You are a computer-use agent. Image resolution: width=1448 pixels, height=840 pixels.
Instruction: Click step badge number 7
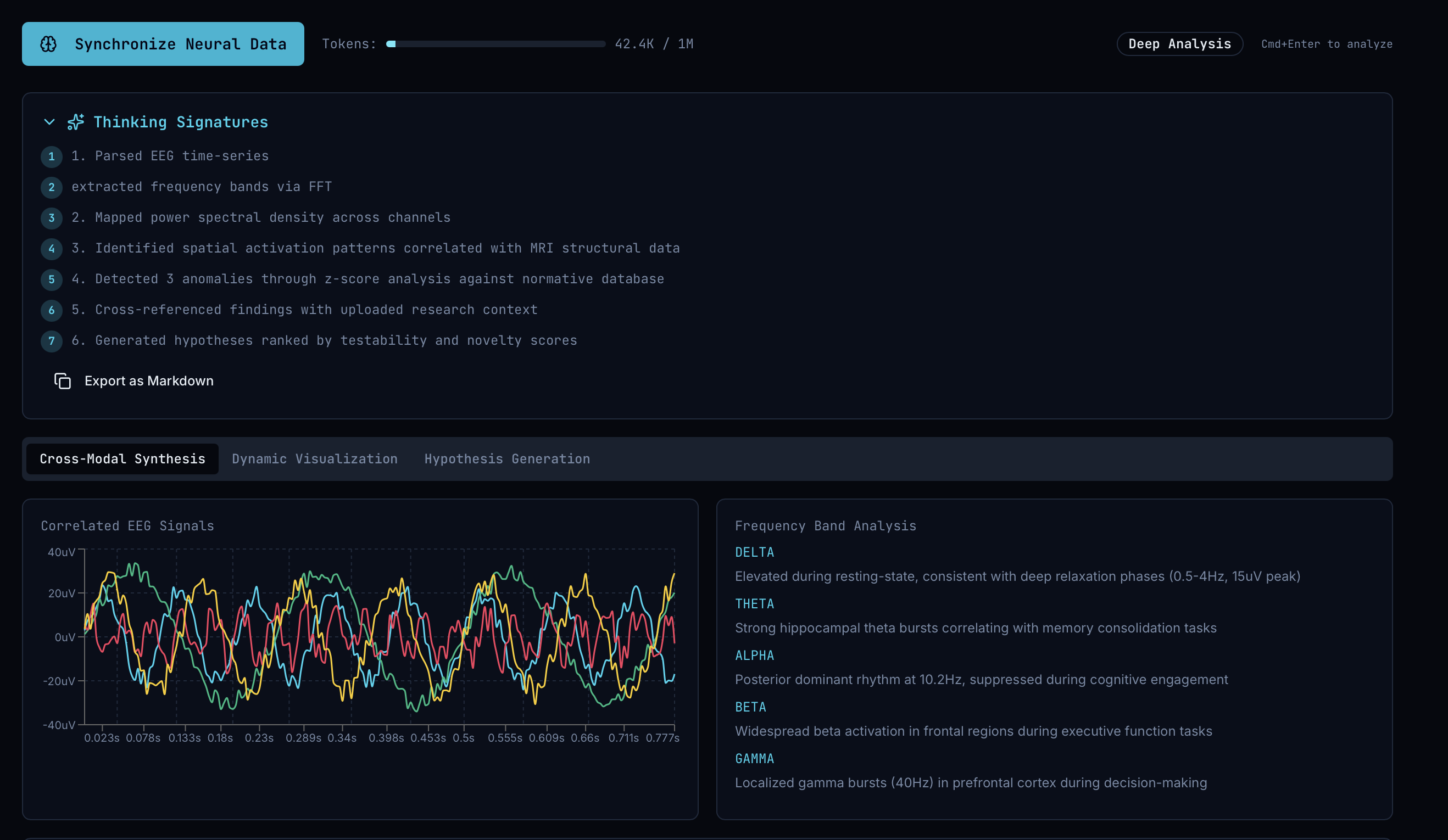point(51,341)
